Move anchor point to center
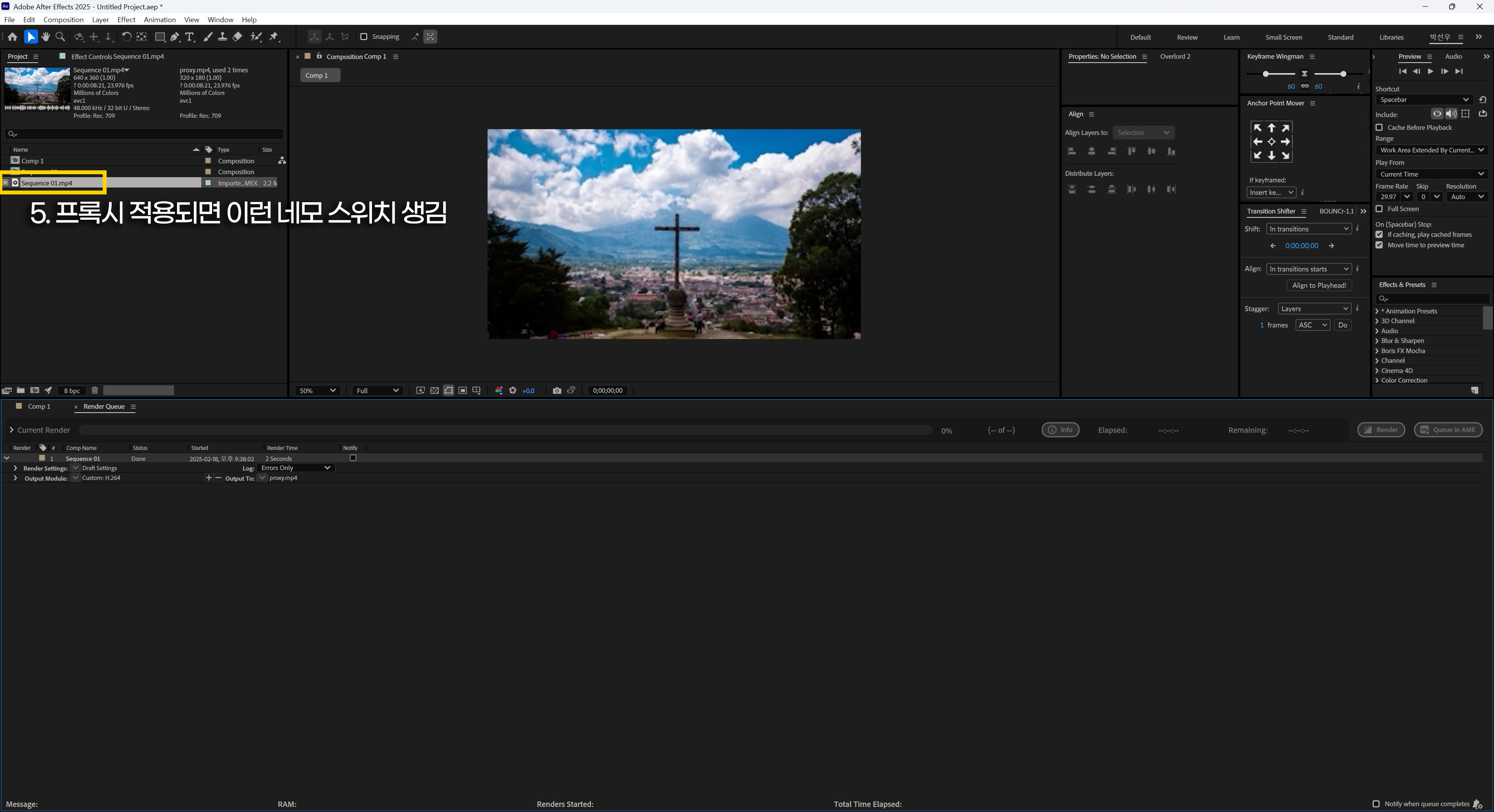Viewport: 1494px width, 812px height. click(1271, 142)
